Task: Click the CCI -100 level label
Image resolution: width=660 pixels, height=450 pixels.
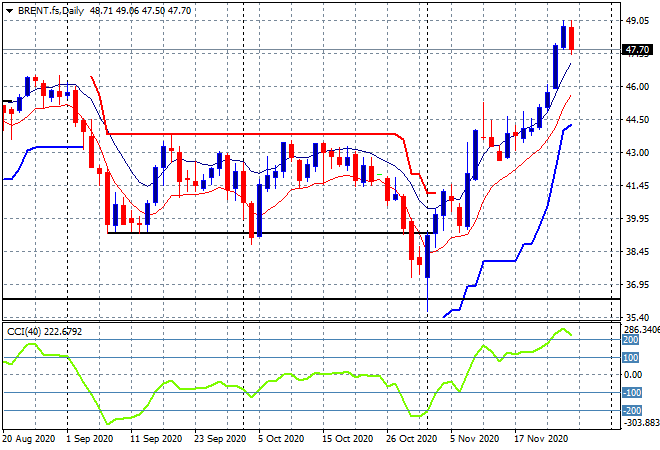Action: pyautogui.click(x=632, y=393)
